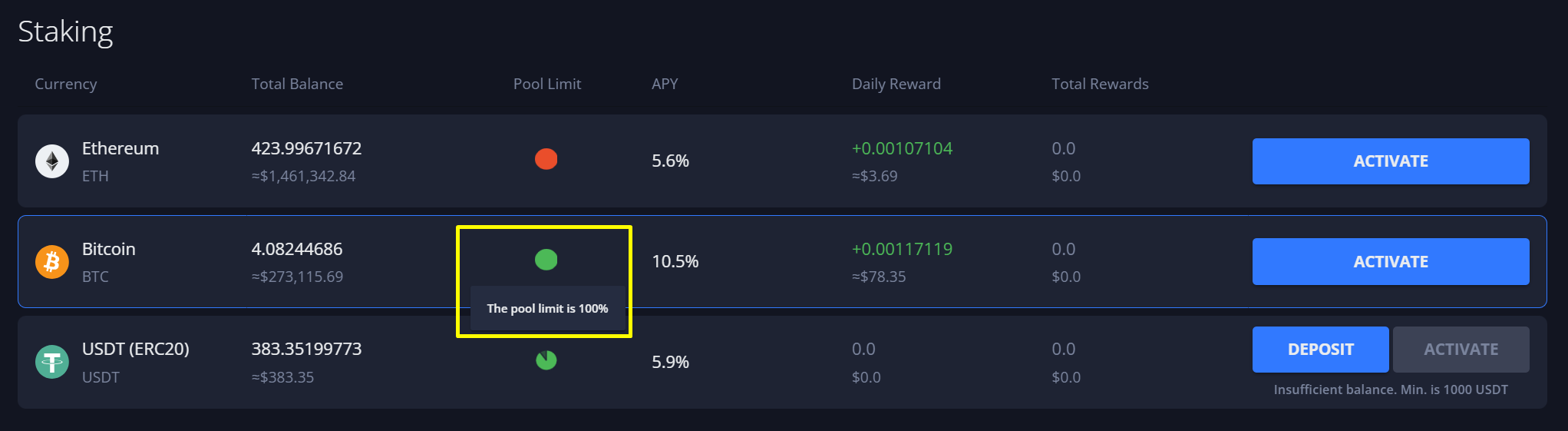Viewport: 1568px width, 431px height.
Task: Click the Total Balance column header
Action: point(297,84)
